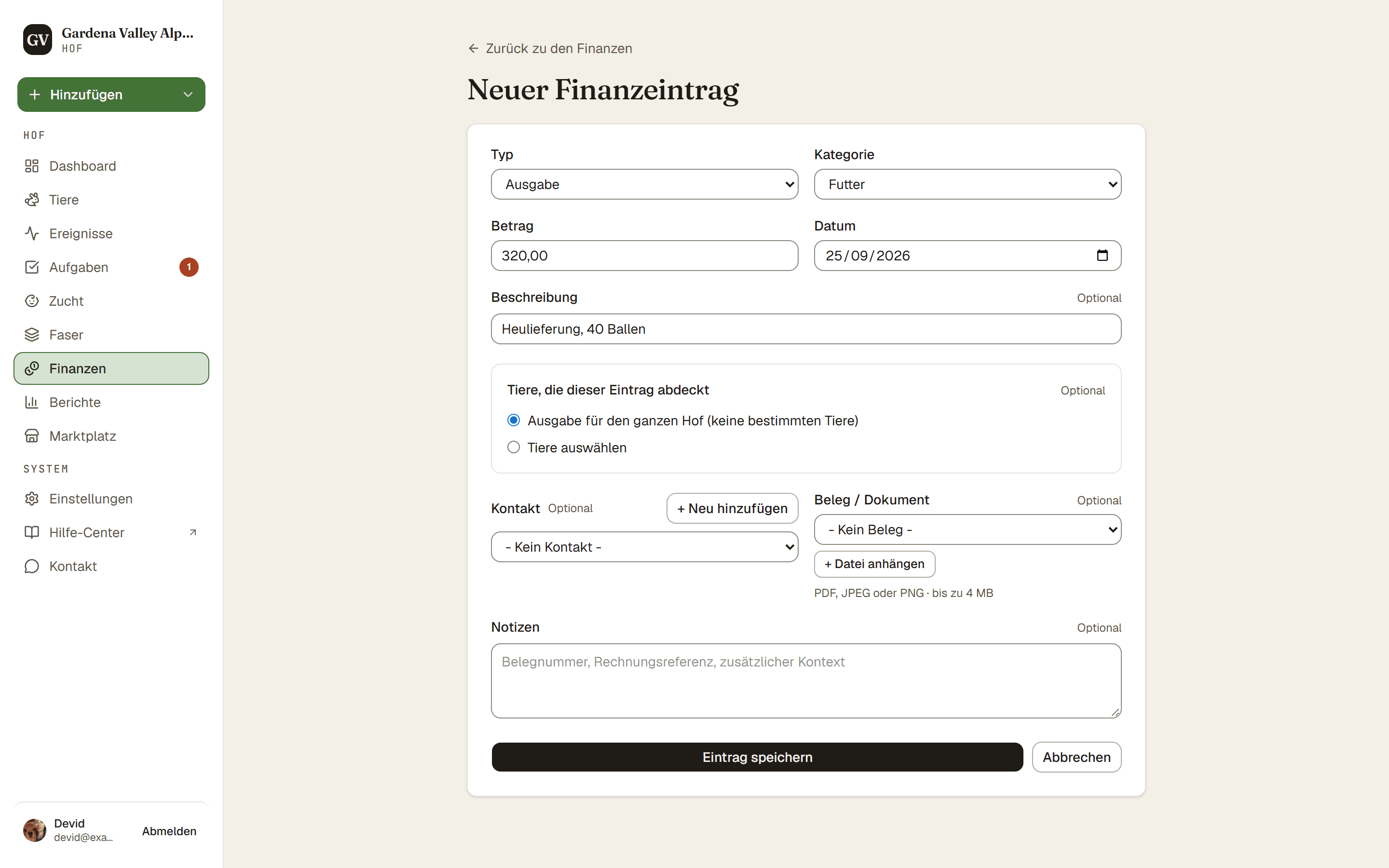Select the 'Tiere auswählen' radio option
The width and height of the screenshot is (1389, 868).
point(514,448)
